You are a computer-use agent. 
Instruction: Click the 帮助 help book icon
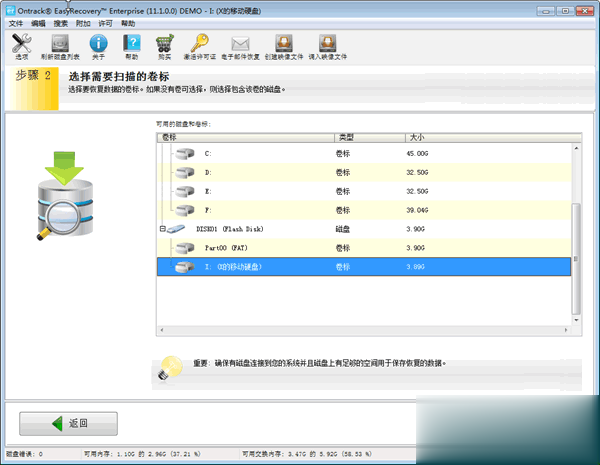click(132, 47)
